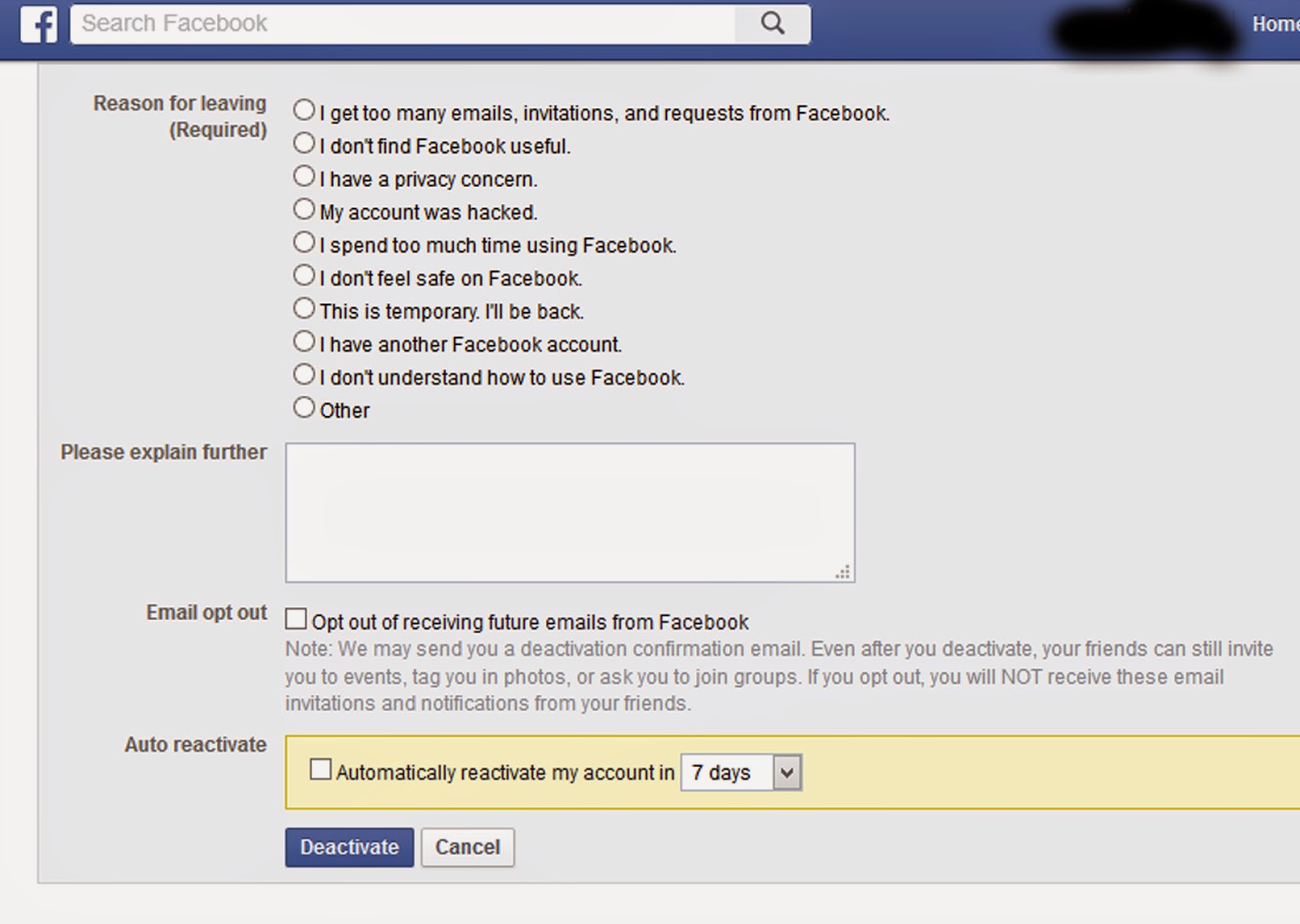Viewport: 1300px width, 924px height.
Task: Open the Home link in header
Action: 1276,24
